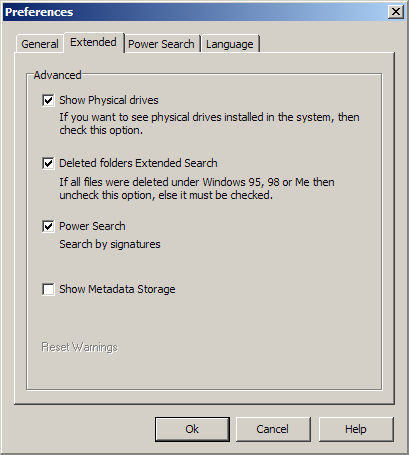Click the Reset Warnings link
Image resolution: width=409 pixels, height=455 pixels.
click(80, 347)
